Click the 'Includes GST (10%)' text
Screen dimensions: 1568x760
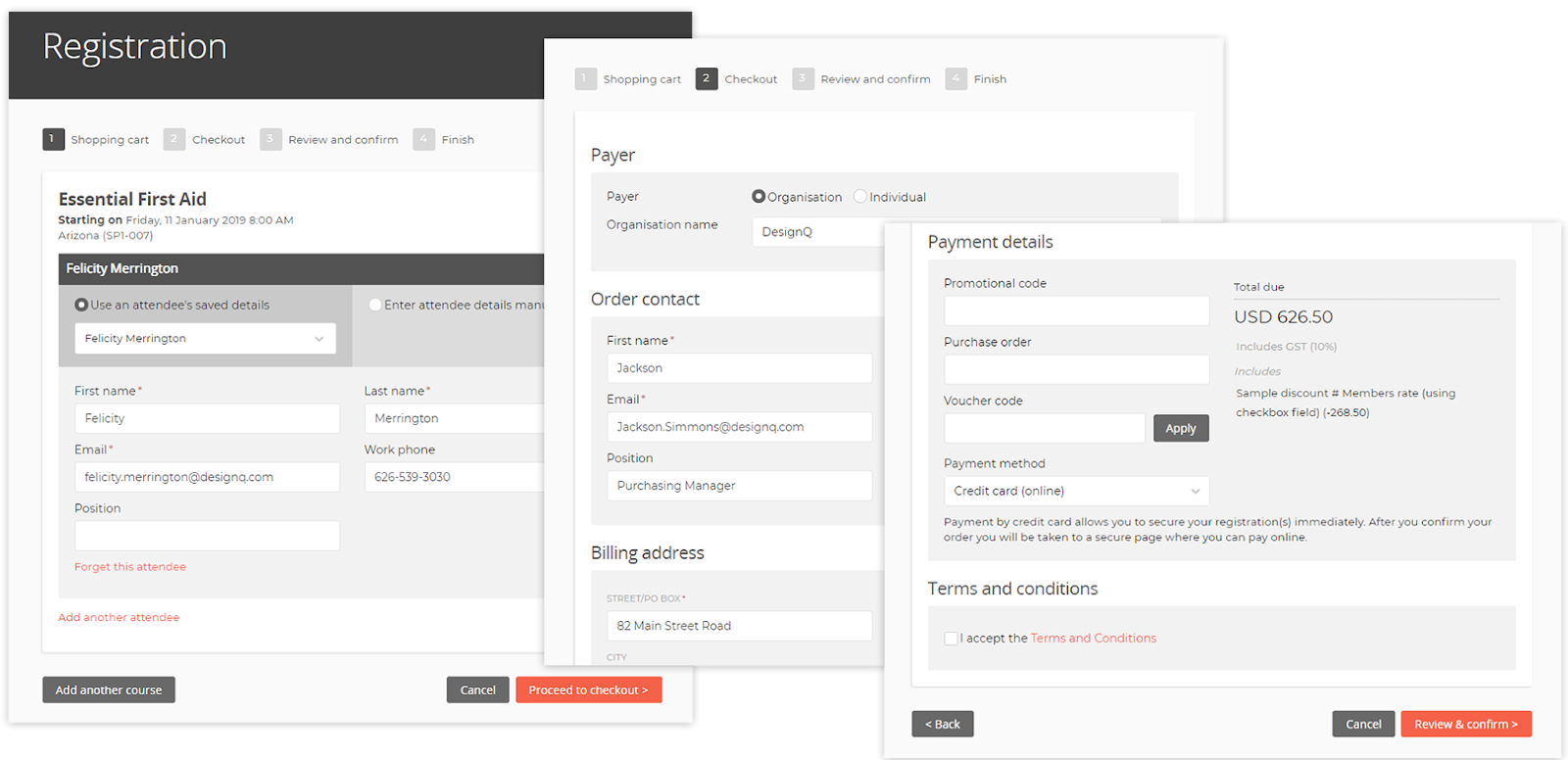[1286, 347]
